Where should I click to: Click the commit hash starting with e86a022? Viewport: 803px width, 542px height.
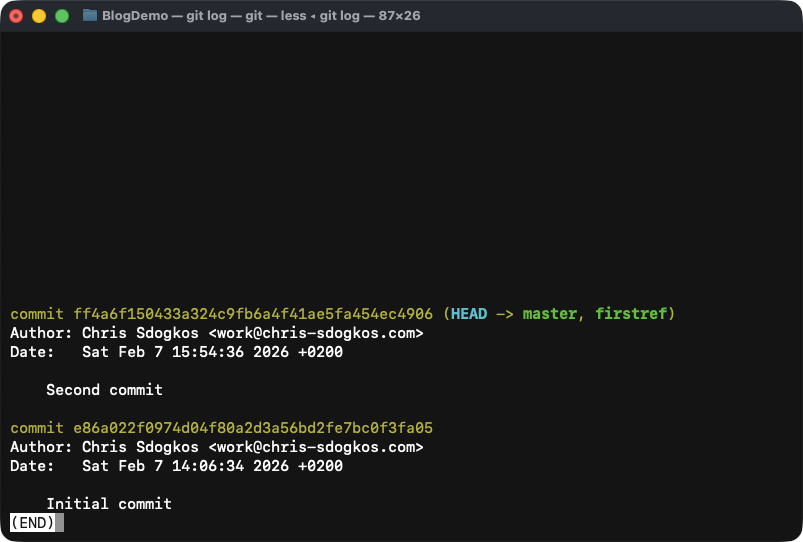(253, 428)
